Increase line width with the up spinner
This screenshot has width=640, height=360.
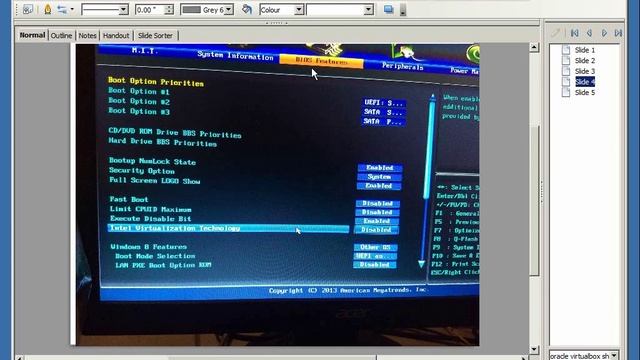pyautogui.click(x=169, y=7)
